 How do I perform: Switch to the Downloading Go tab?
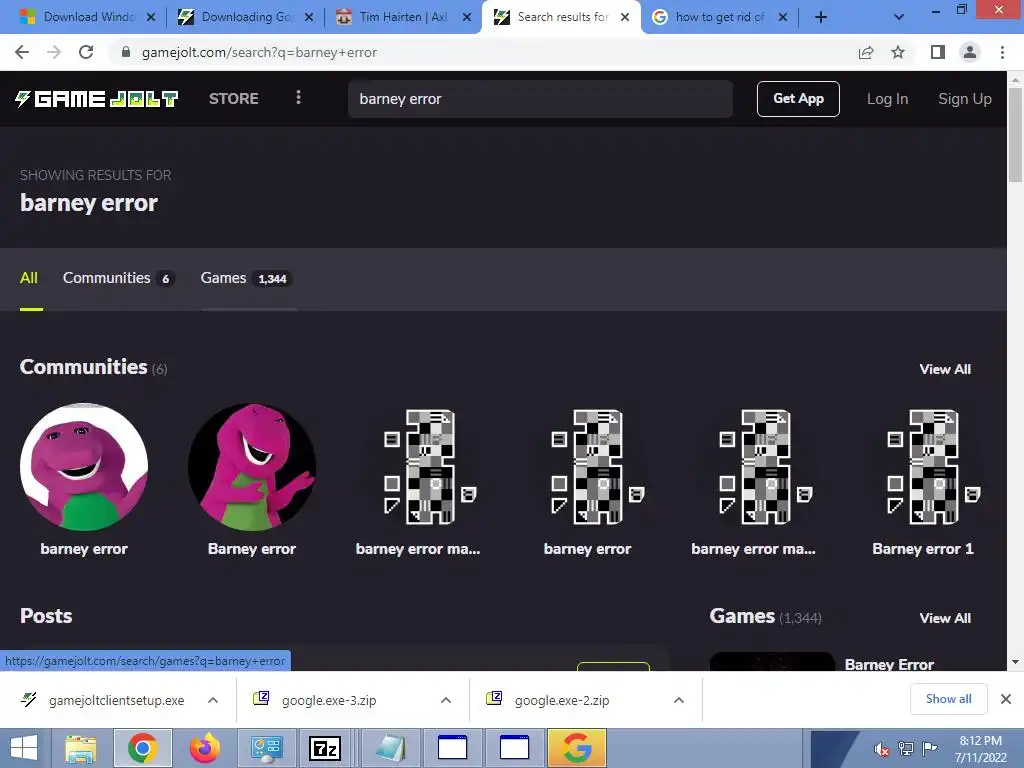click(245, 17)
